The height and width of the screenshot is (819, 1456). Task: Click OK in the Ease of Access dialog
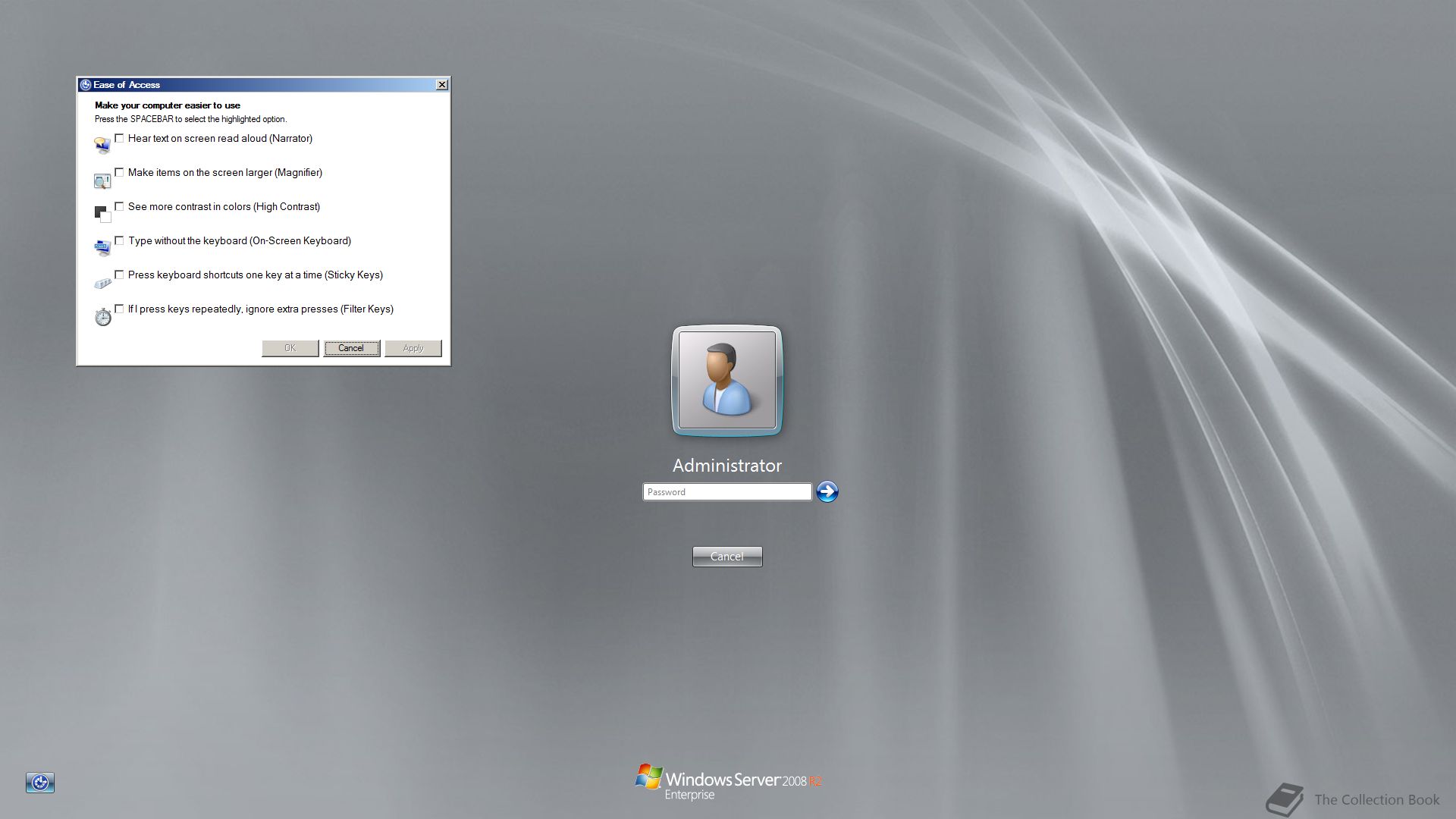pos(290,348)
